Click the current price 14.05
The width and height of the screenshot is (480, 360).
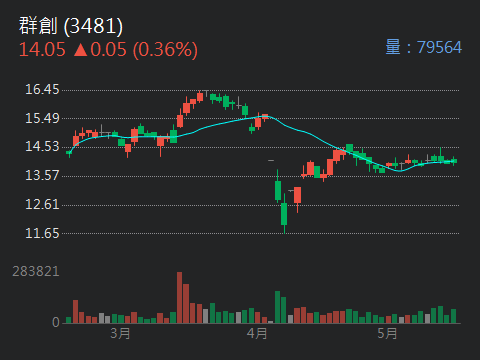coord(42,50)
